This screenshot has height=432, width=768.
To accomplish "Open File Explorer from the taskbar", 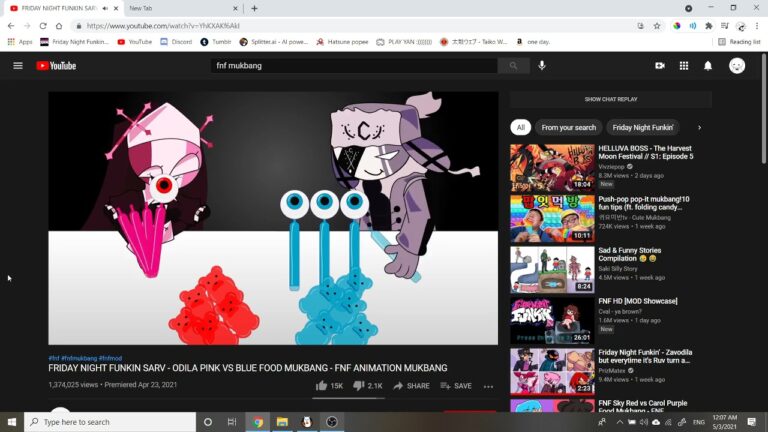I will click(282, 422).
